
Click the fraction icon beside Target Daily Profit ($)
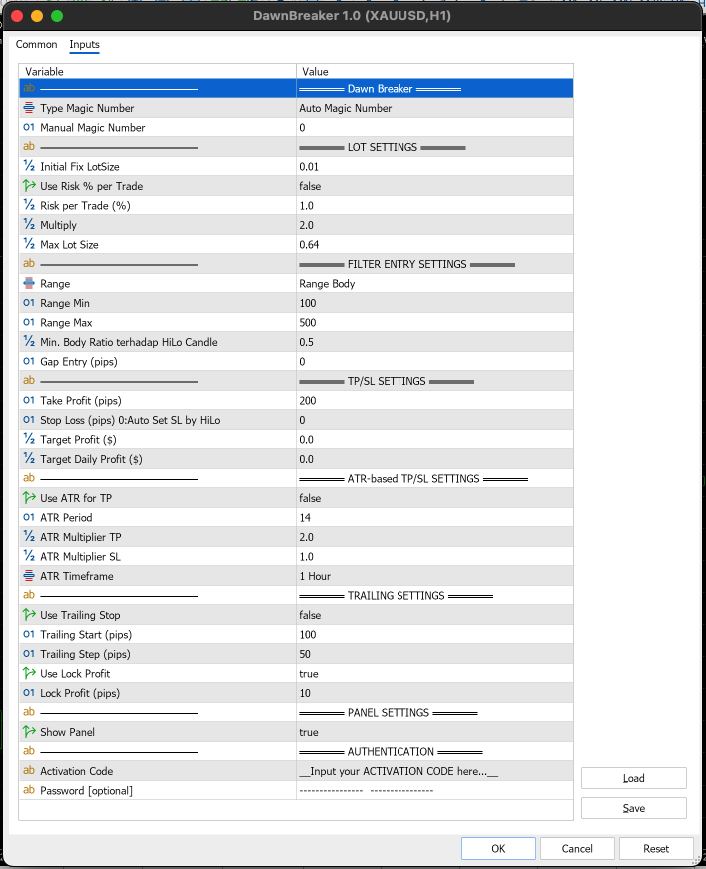[x=29, y=459]
